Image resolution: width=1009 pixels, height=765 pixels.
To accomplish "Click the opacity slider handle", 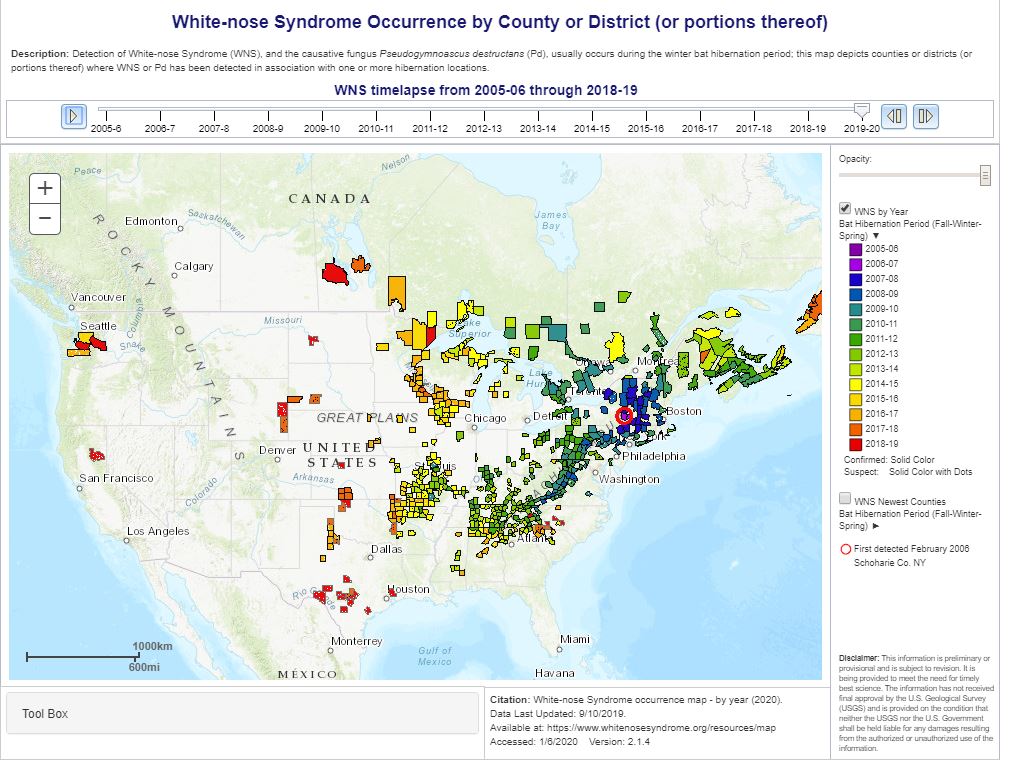I will click(x=985, y=176).
